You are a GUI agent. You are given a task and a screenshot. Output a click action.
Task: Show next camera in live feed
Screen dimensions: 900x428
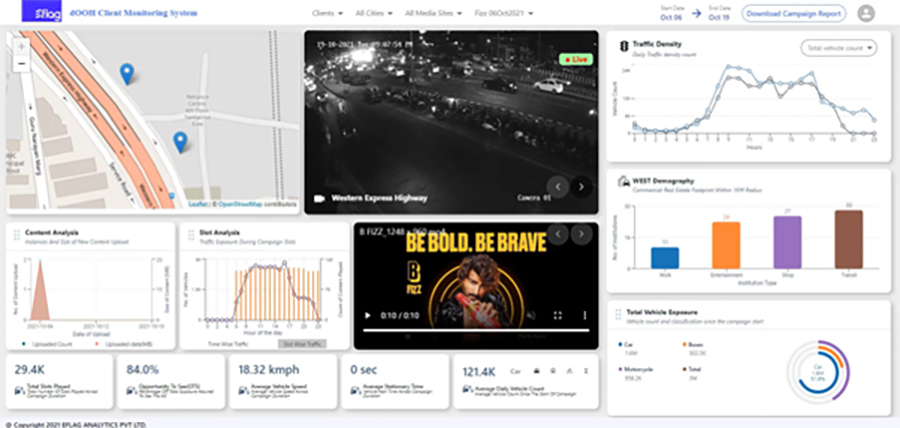coord(581,186)
